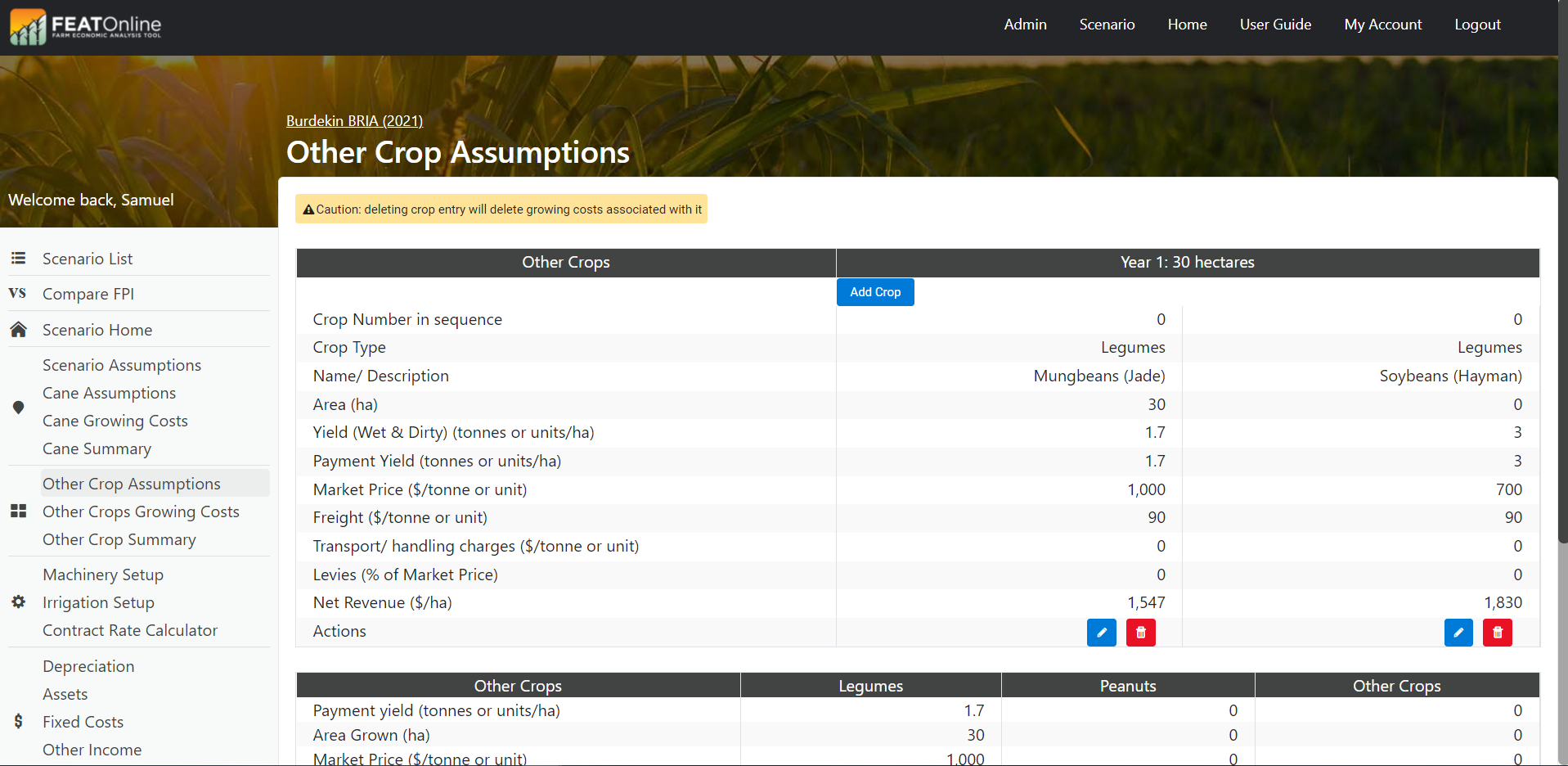Click the red delete icon for Mungbeans (Jade)
This screenshot has height=766, width=1568.
point(1140,633)
